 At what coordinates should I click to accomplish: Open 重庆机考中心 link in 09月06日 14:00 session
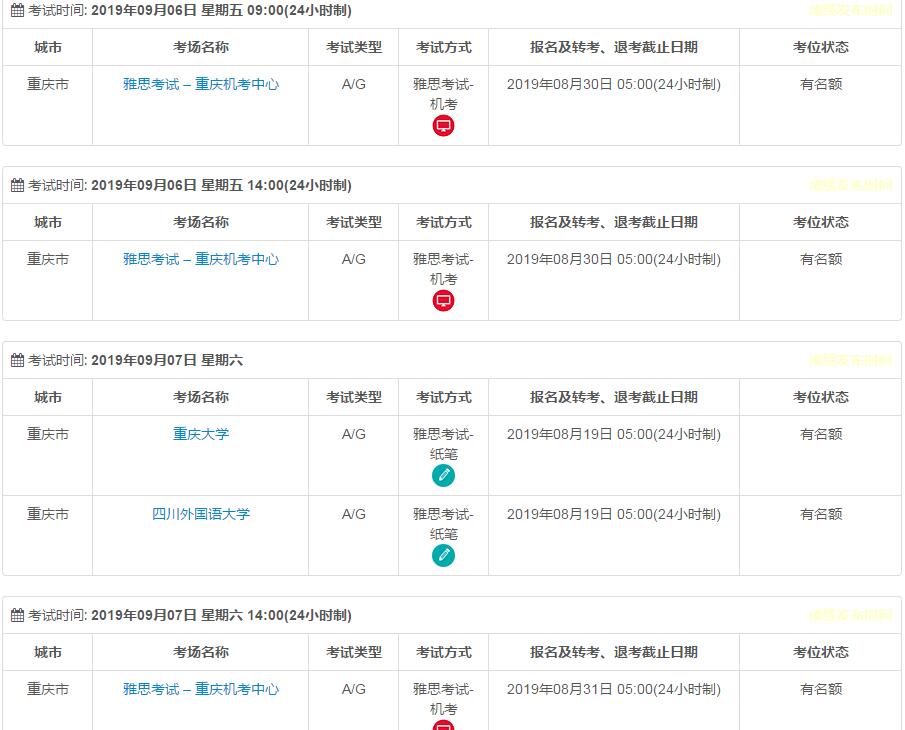[201, 260]
